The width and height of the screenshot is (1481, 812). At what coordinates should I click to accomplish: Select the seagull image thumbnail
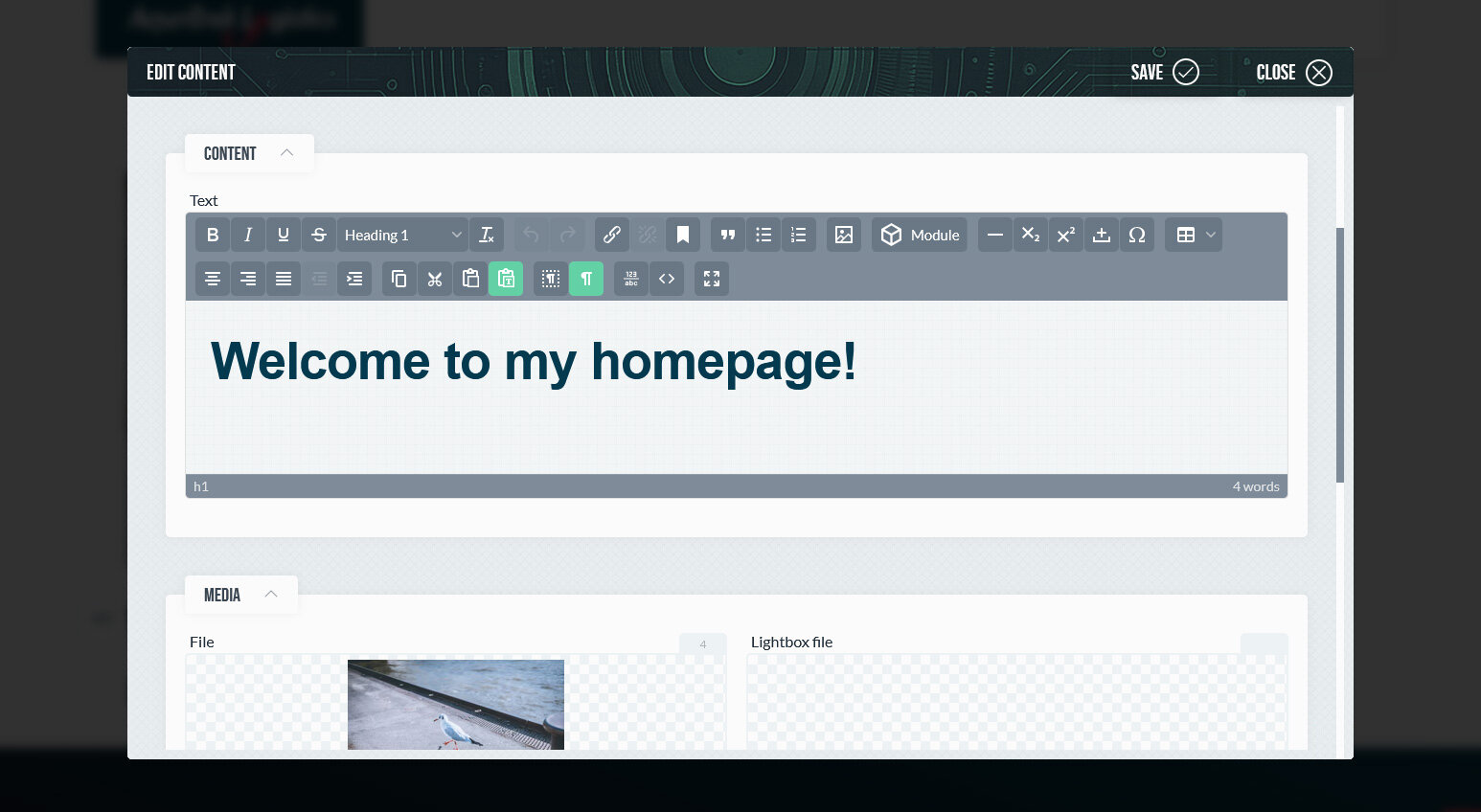[x=456, y=704]
